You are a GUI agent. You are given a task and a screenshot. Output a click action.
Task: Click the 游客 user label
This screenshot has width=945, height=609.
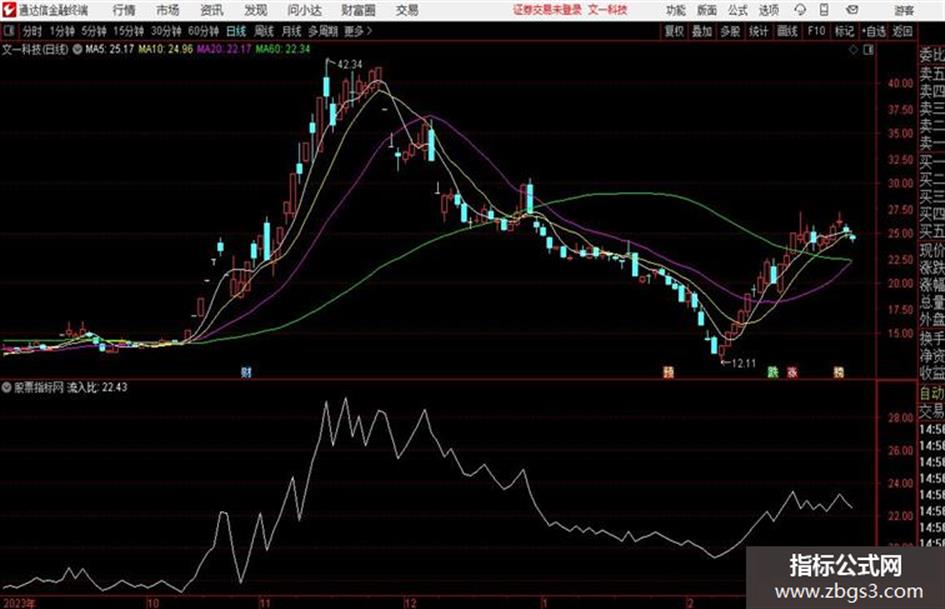[903, 10]
